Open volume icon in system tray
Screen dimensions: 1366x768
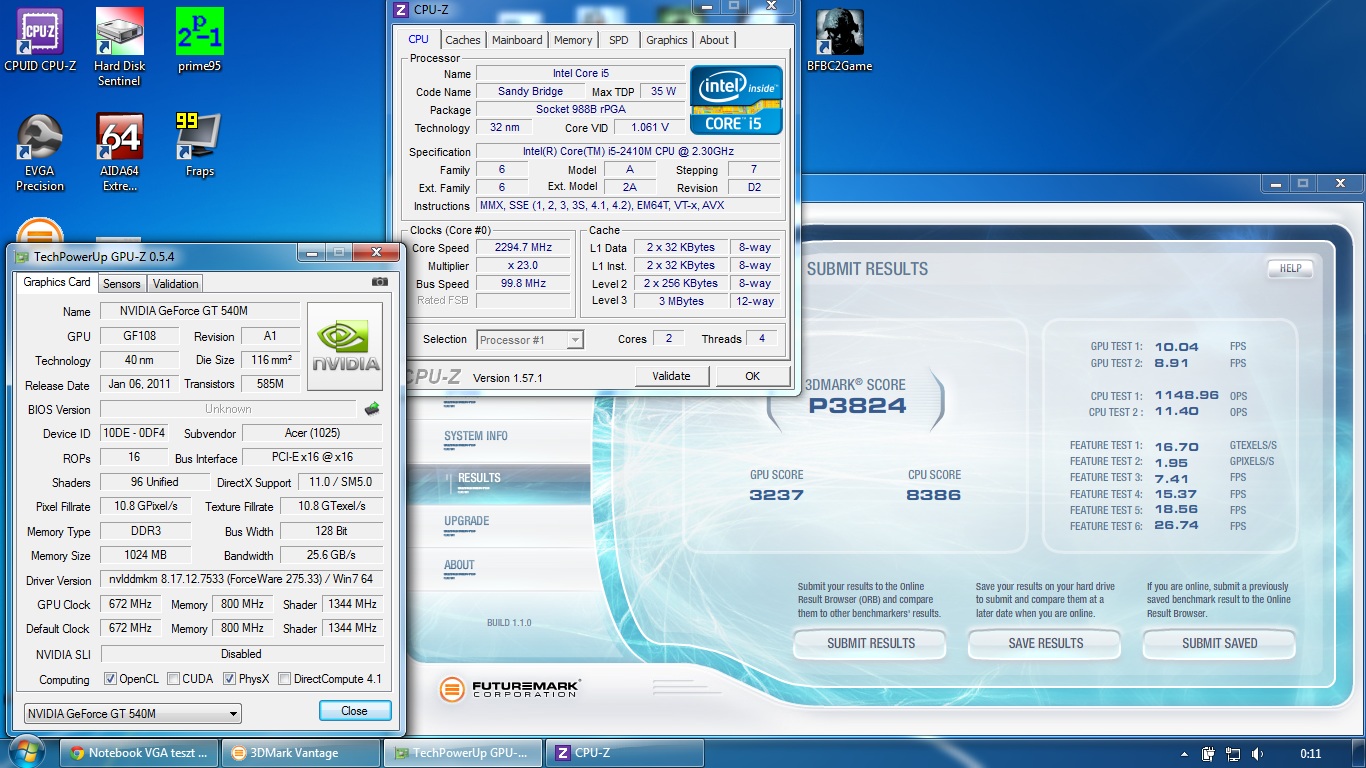[x=1257, y=753]
